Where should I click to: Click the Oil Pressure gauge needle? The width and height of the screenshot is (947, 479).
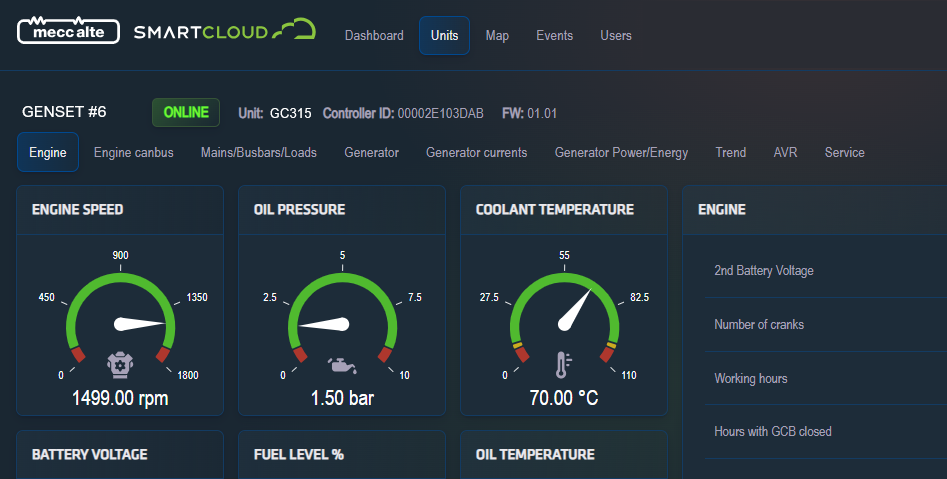(324, 324)
